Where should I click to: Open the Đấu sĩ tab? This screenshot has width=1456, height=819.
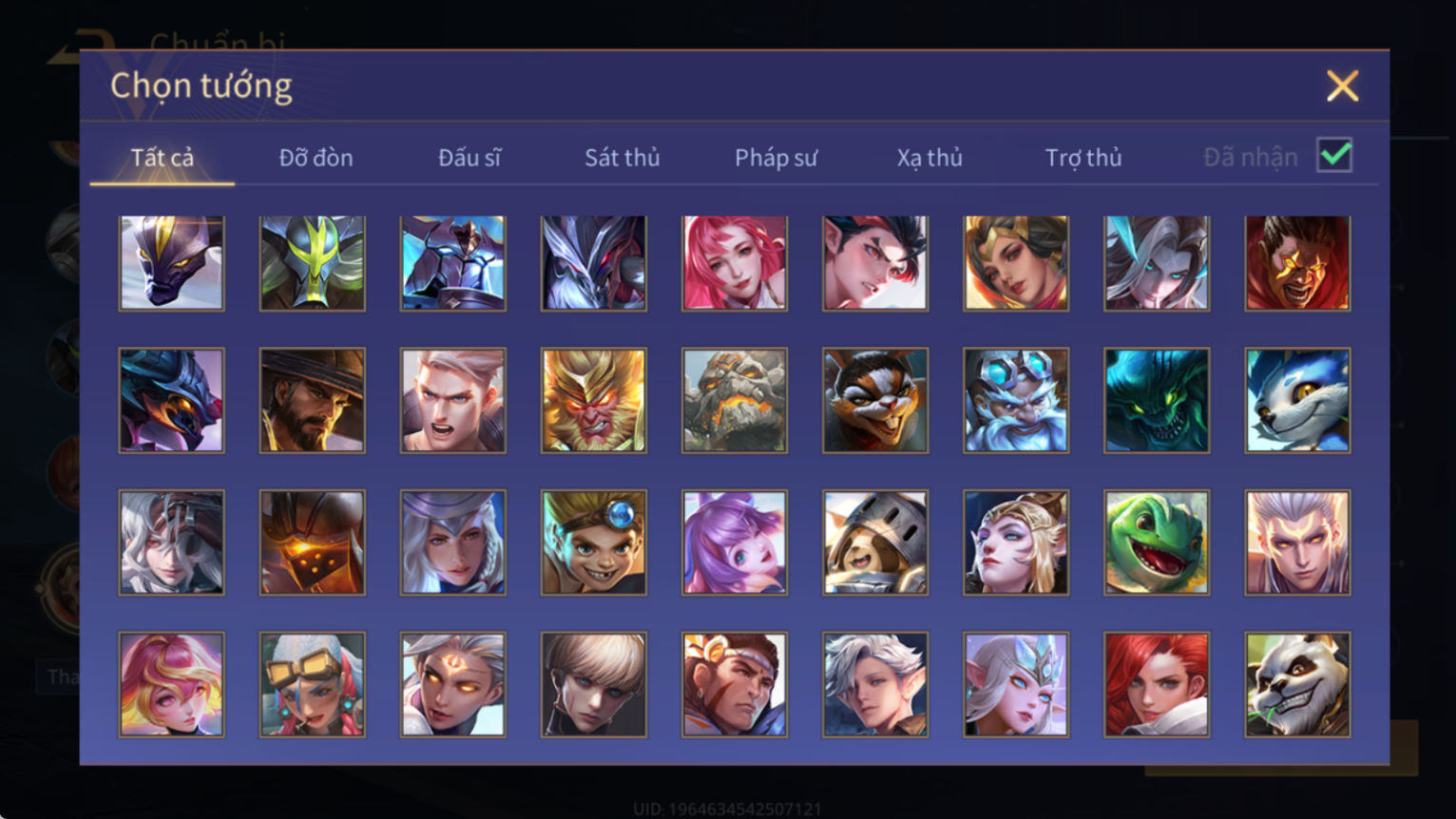click(x=469, y=158)
